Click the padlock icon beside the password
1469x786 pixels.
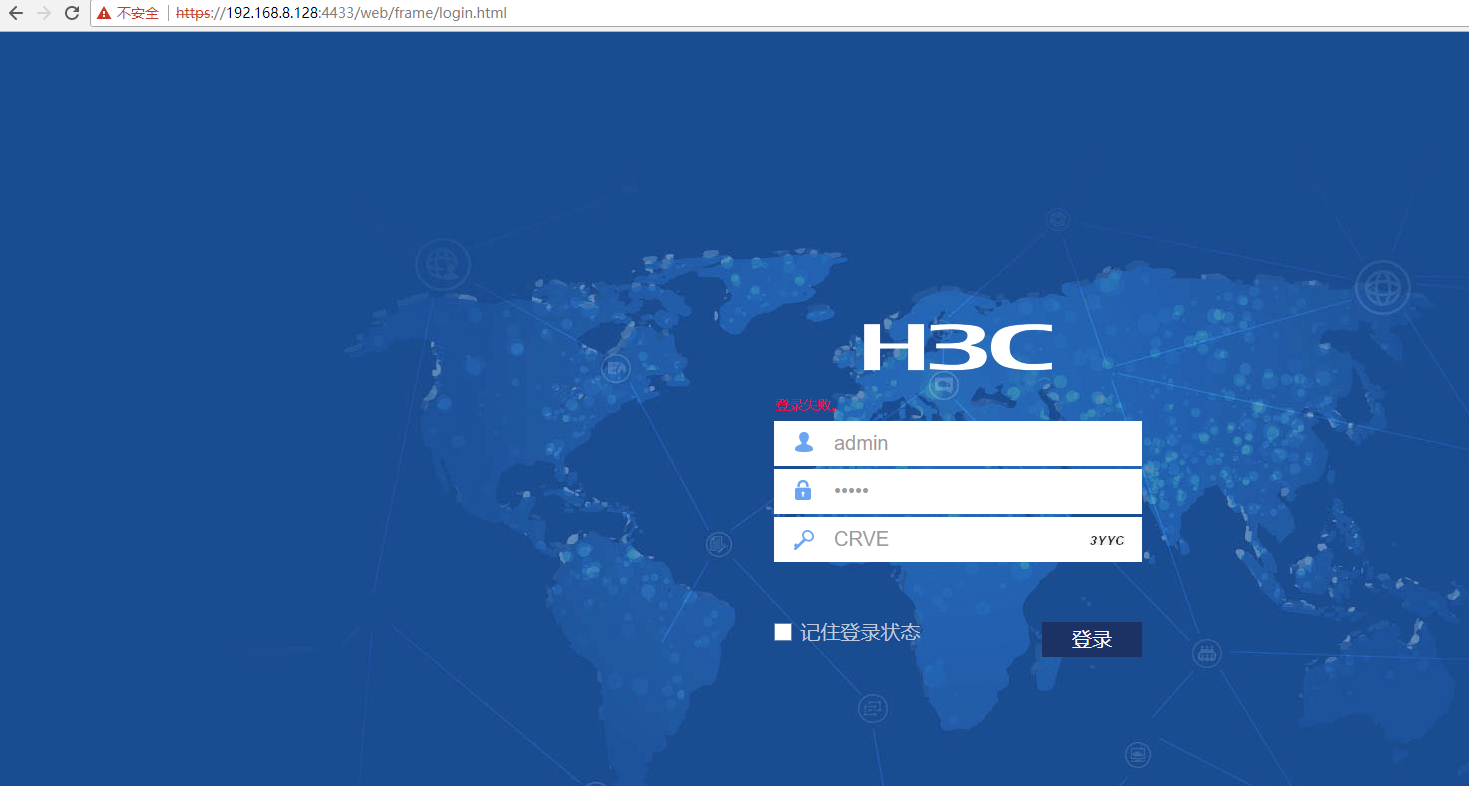pyautogui.click(x=803, y=490)
